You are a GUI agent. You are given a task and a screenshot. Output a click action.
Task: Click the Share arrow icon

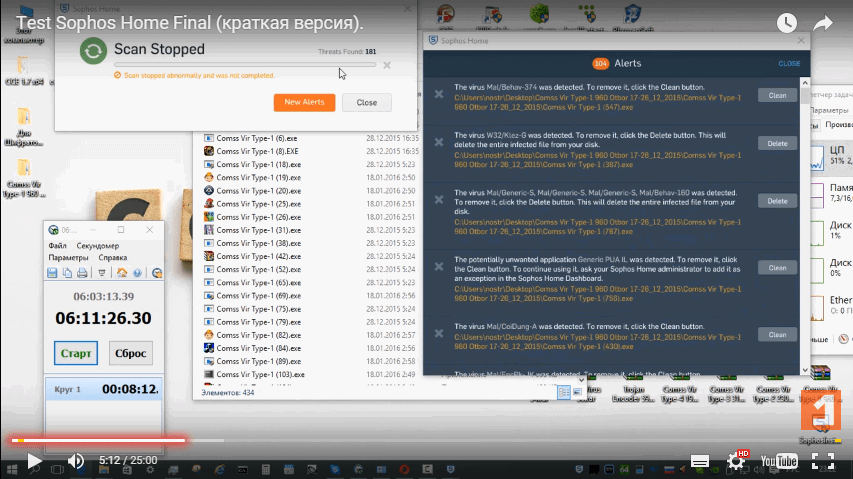point(823,23)
